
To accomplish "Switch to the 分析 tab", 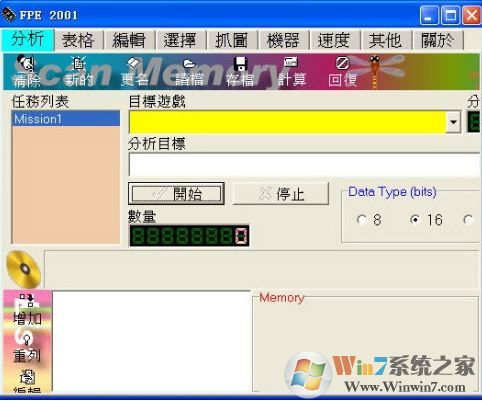I will [x=28, y=40].
